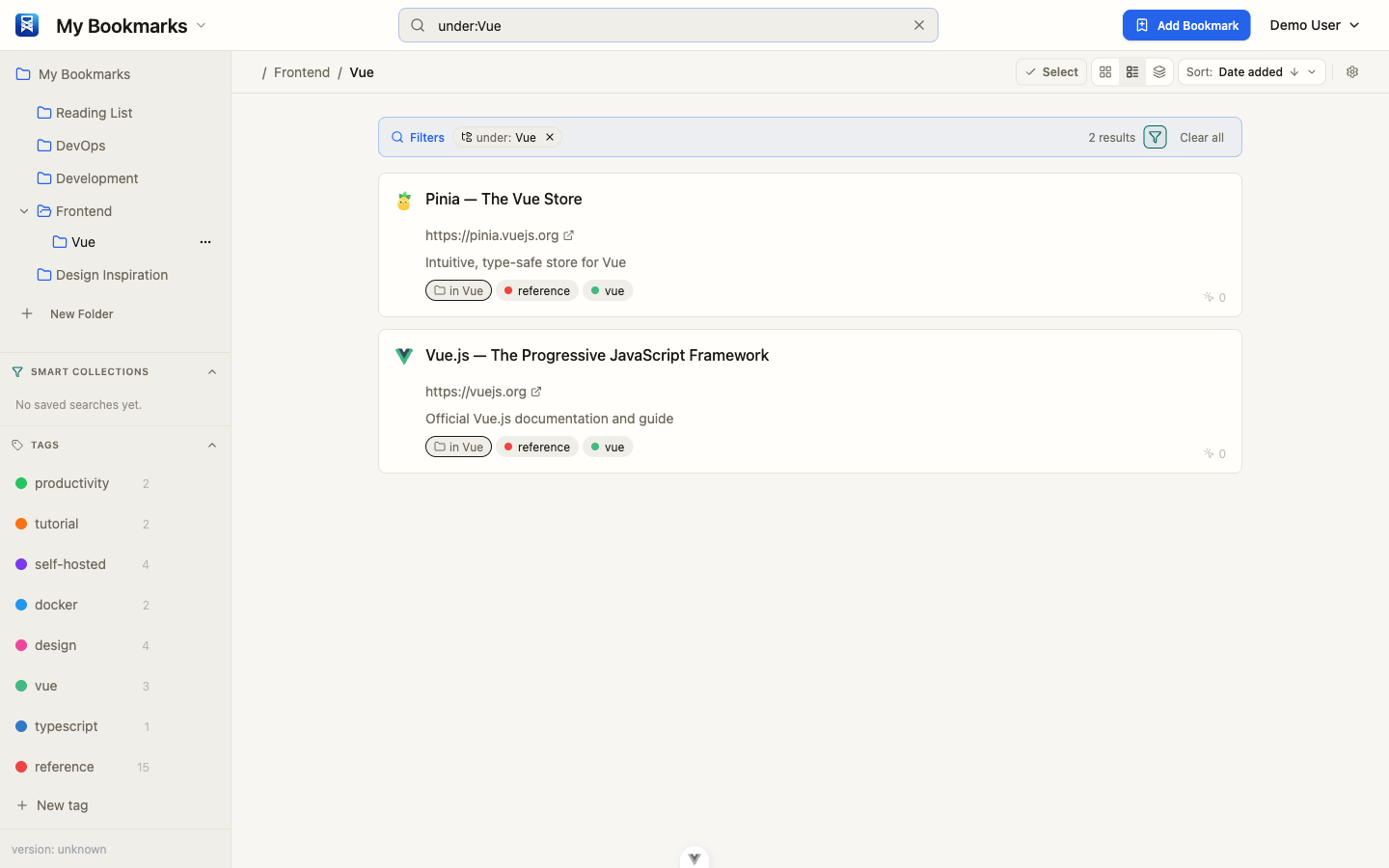Open the https://vuejs.org link

coord(476,392)
